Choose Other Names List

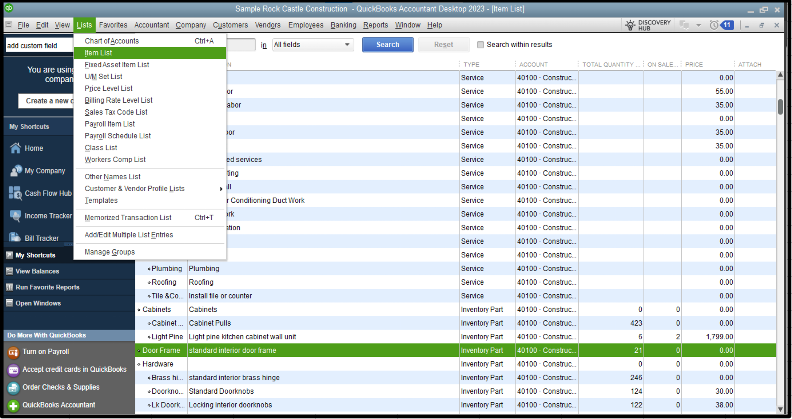pos(150,177)
